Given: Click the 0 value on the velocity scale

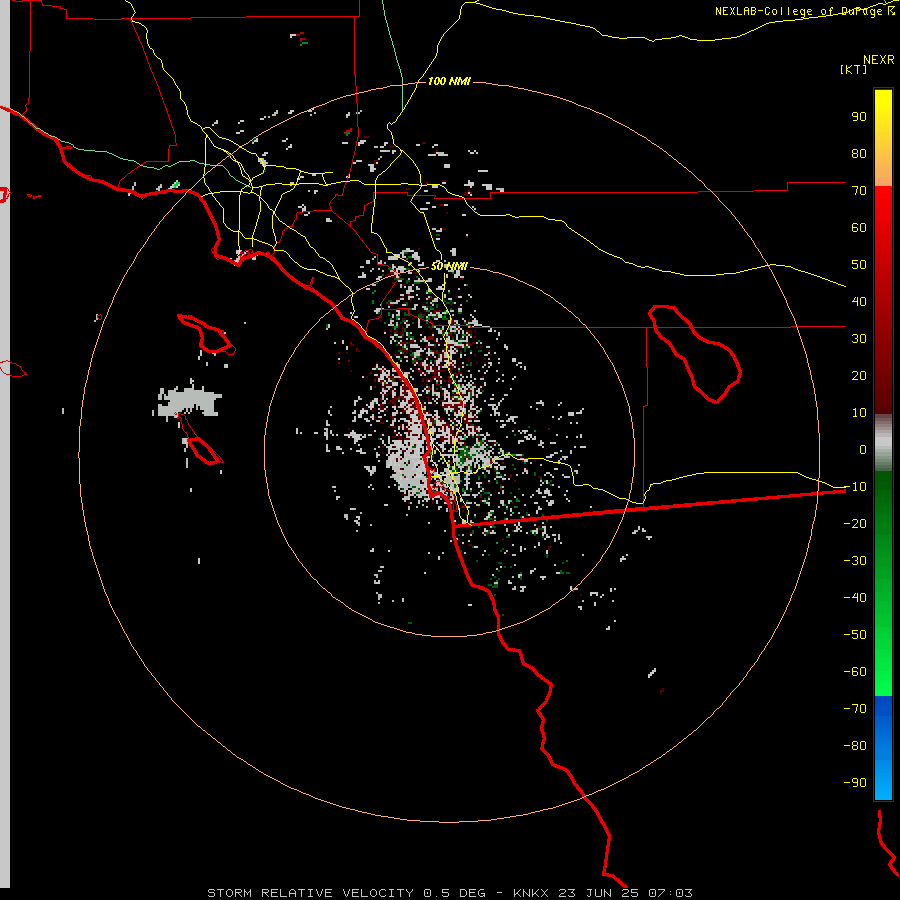Looking at the screenshot, I should click(x=863, y=449).
